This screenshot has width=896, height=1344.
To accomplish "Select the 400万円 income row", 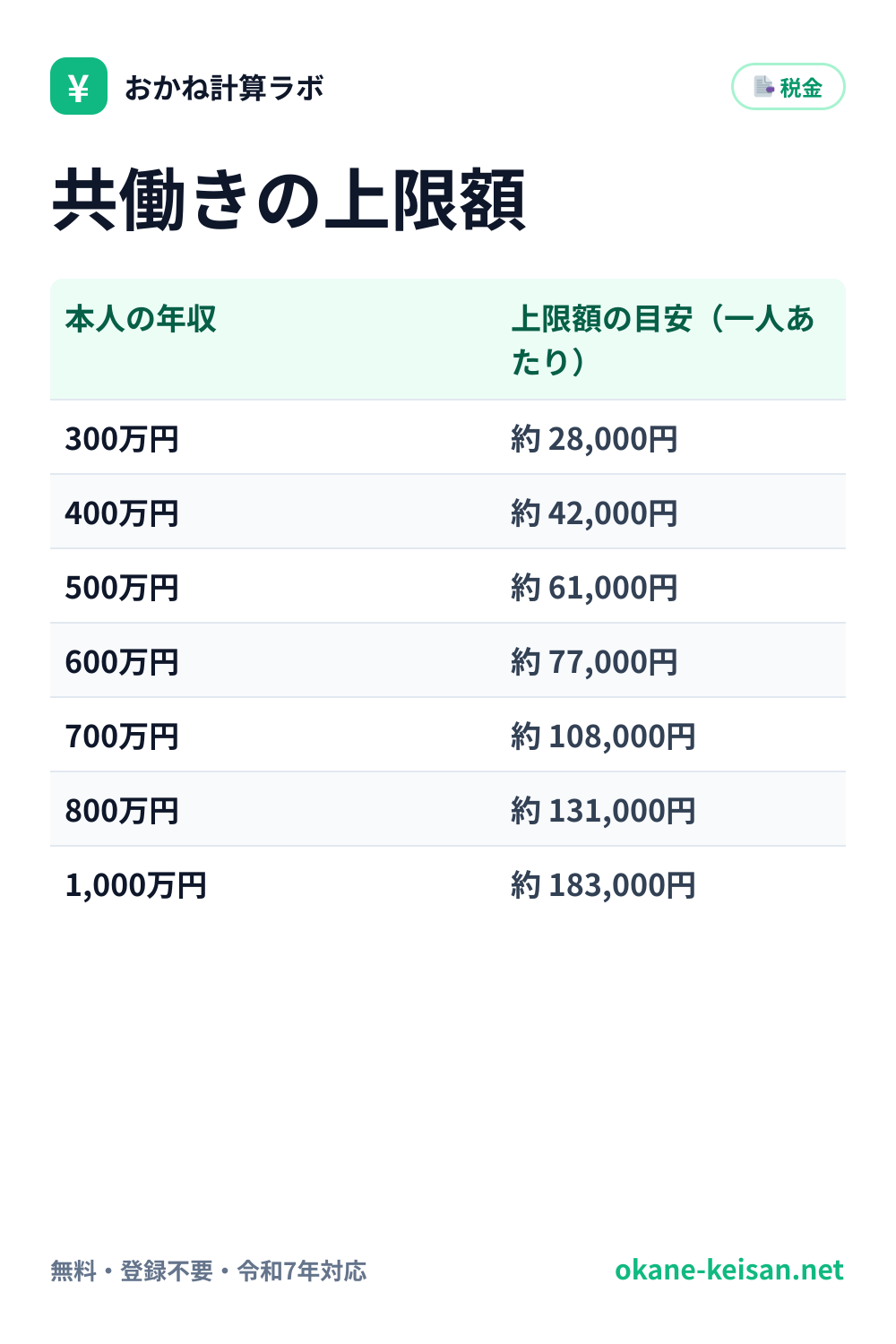I will (448, 512).
